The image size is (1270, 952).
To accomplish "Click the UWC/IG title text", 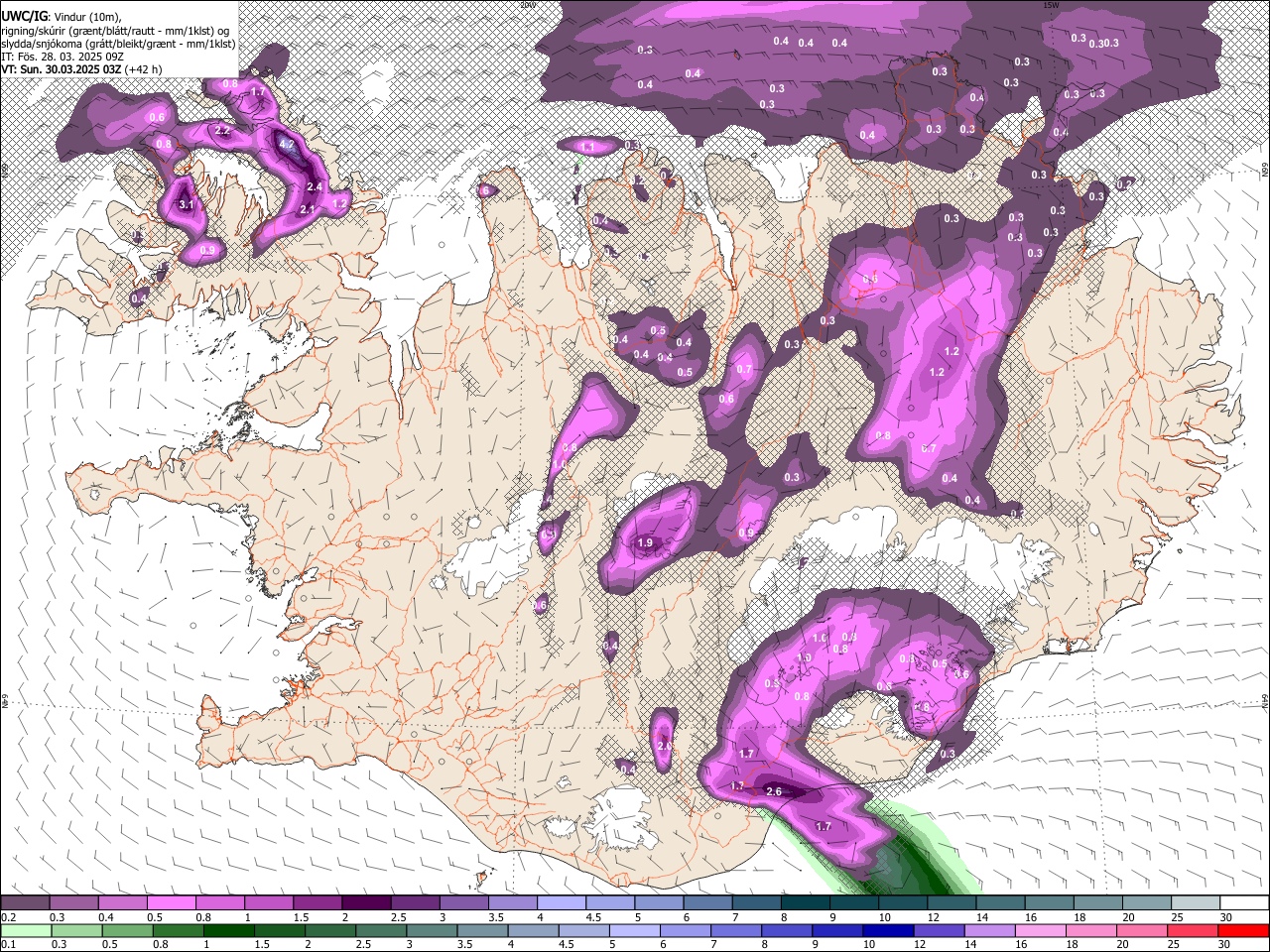I will click(x=24, y=16).
